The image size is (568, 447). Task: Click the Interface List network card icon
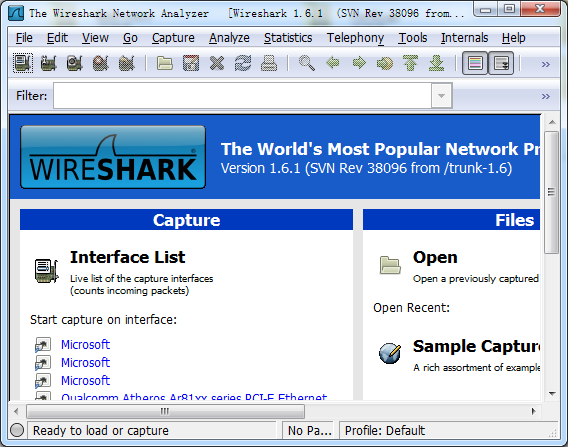[46, 271]
